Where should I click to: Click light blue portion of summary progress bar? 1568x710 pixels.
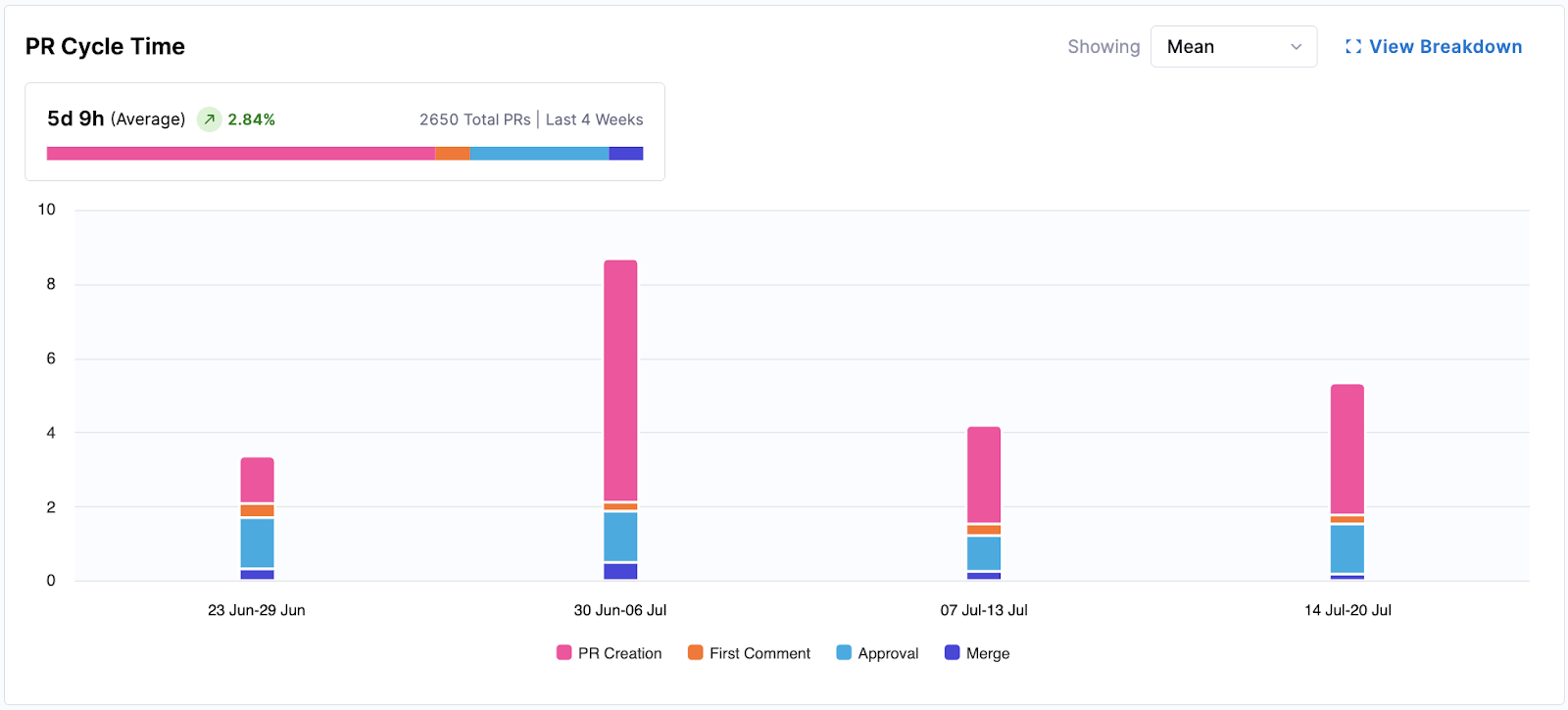539,154
